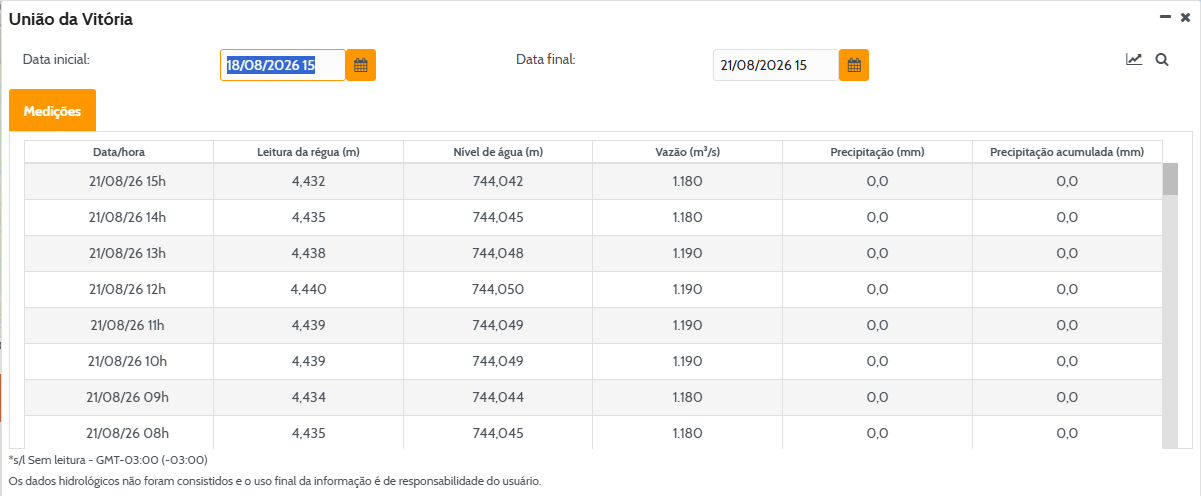Click the Data inicial date field
The width and height of the screenshot is (1201, 496).
click(x=283, y=65)
